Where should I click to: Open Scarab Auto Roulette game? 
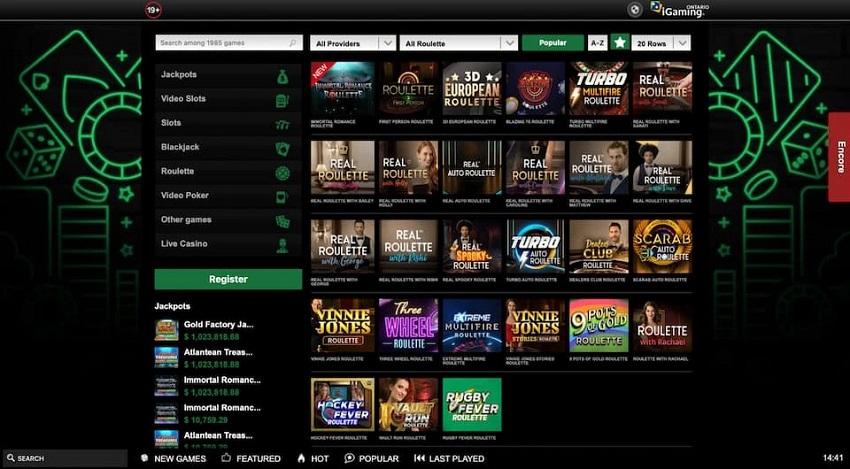tap(662, 246)
